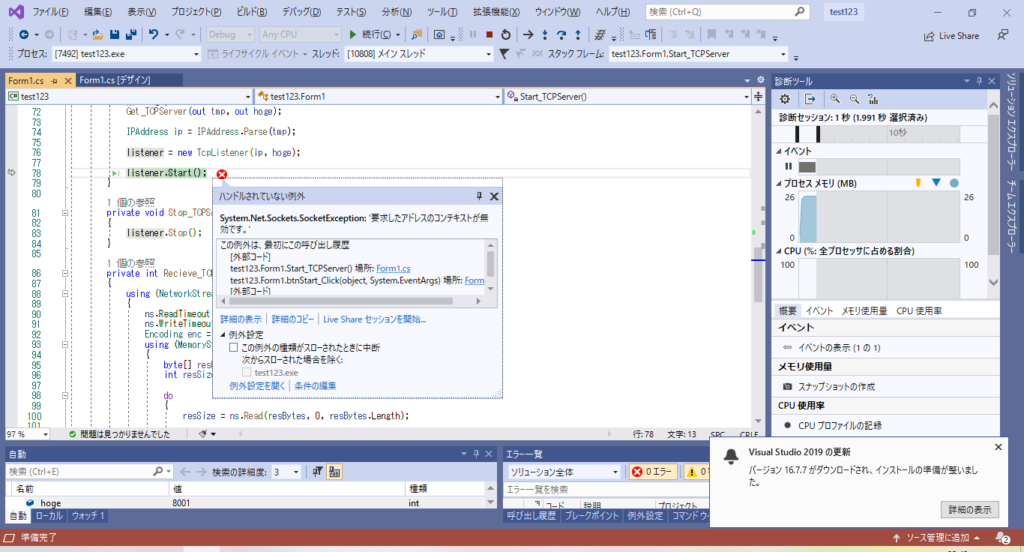Toggle the 0 Errors filter in Error List
The image size is (1024, 552).
652,472
